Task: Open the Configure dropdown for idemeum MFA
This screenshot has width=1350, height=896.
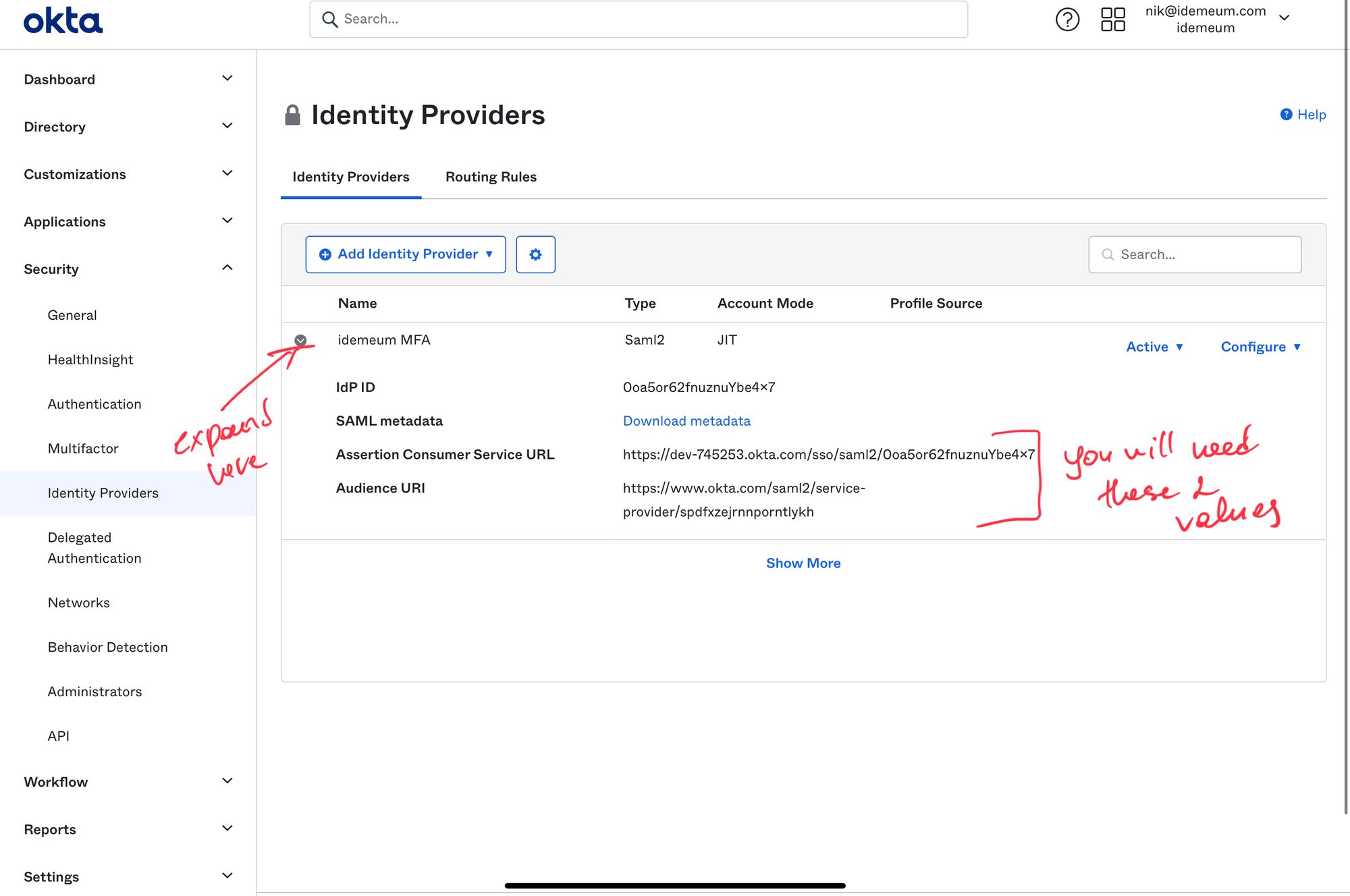Action: pyautogui.click(x=1260, y=347)
